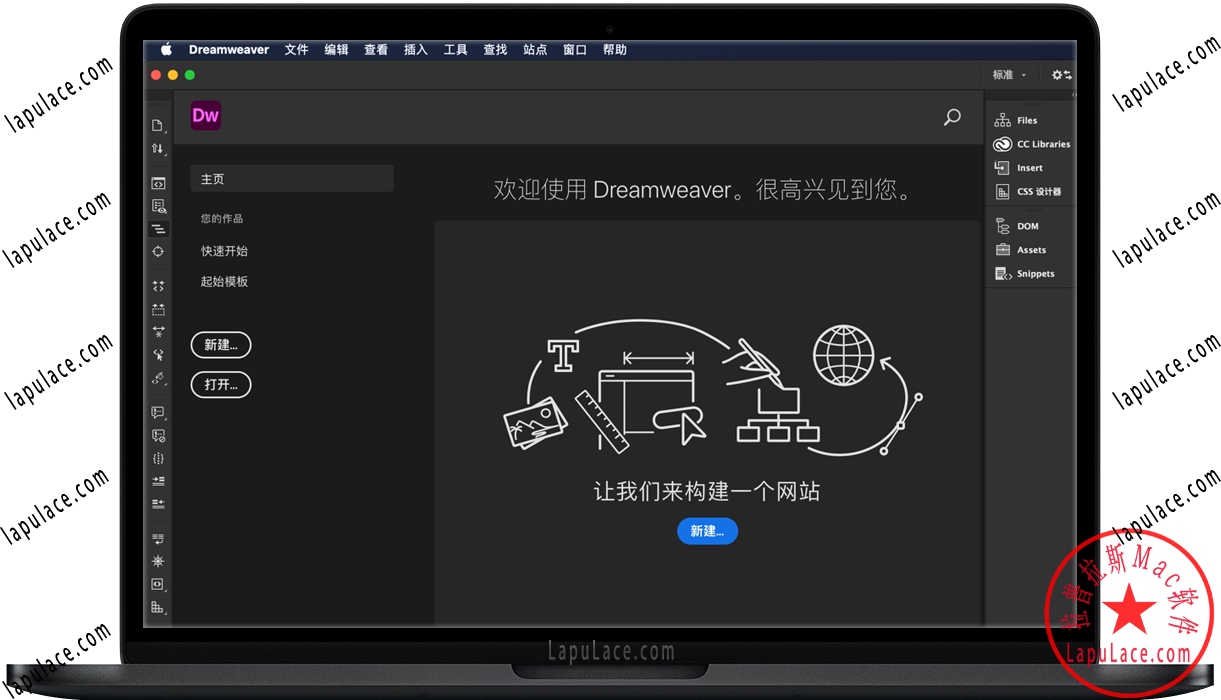Click the blue 新建... button
This screenshot has height=700, width=1221.
pyautogui.click(x=707, y=531)
